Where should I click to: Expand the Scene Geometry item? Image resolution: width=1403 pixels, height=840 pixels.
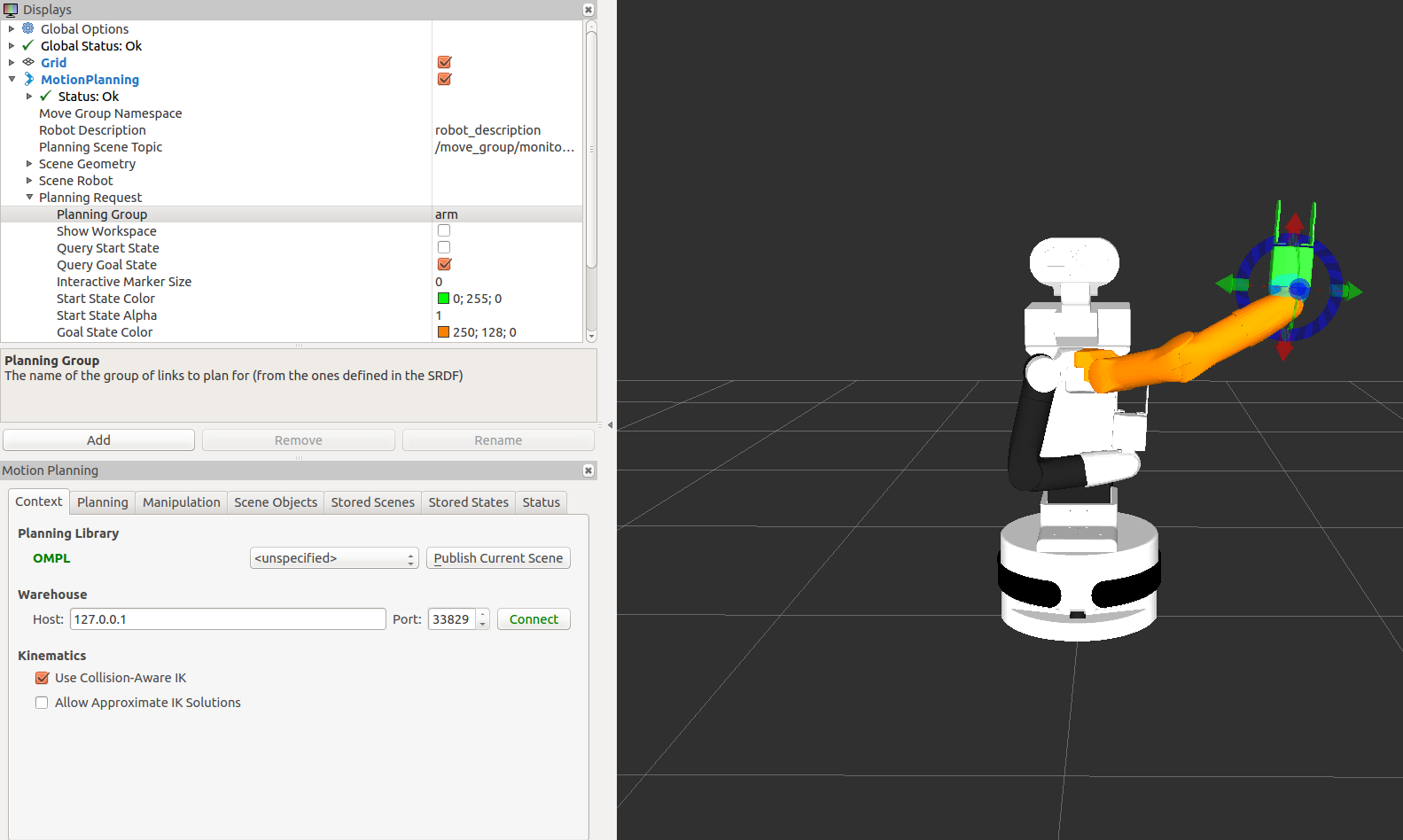click(x=29, y=164)
